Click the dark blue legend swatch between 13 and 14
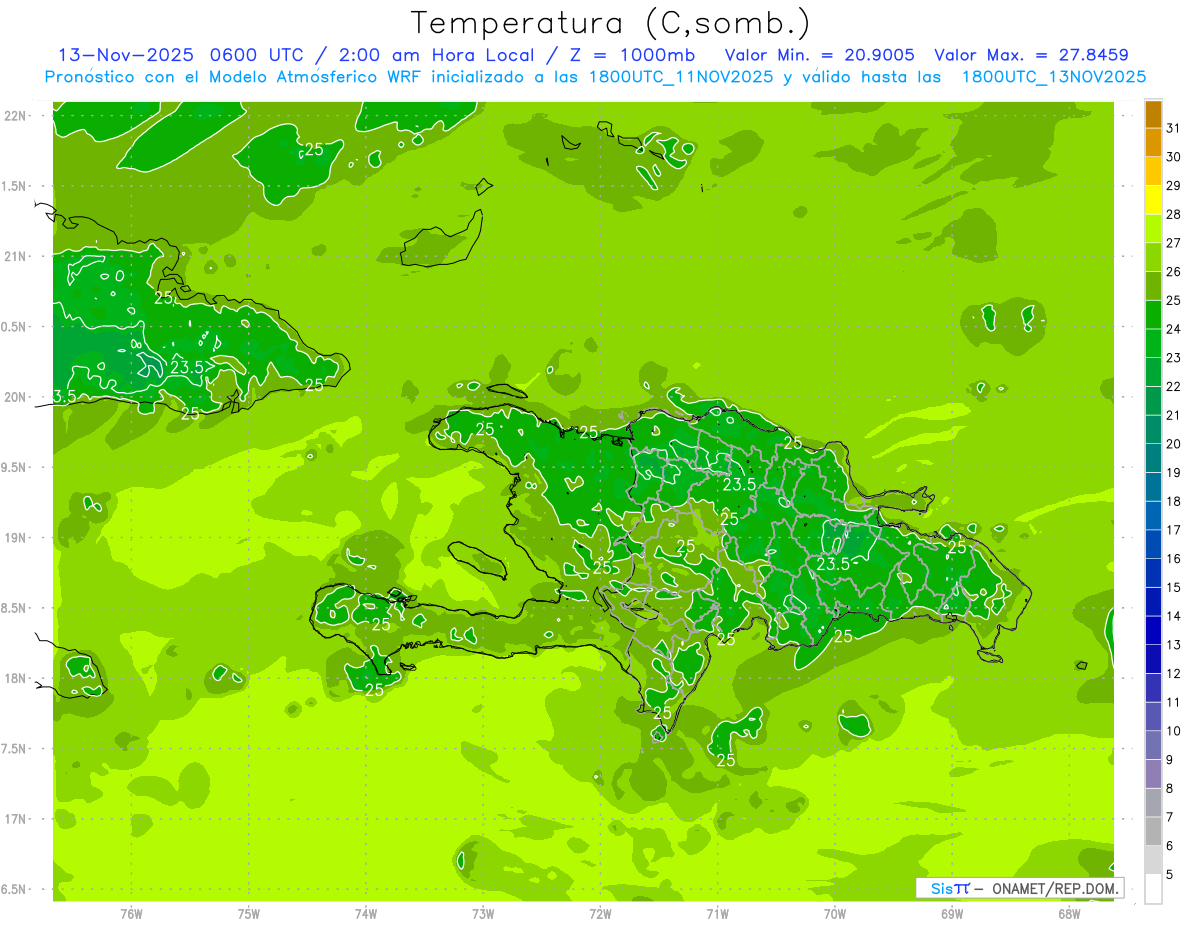 (1153, 630)
